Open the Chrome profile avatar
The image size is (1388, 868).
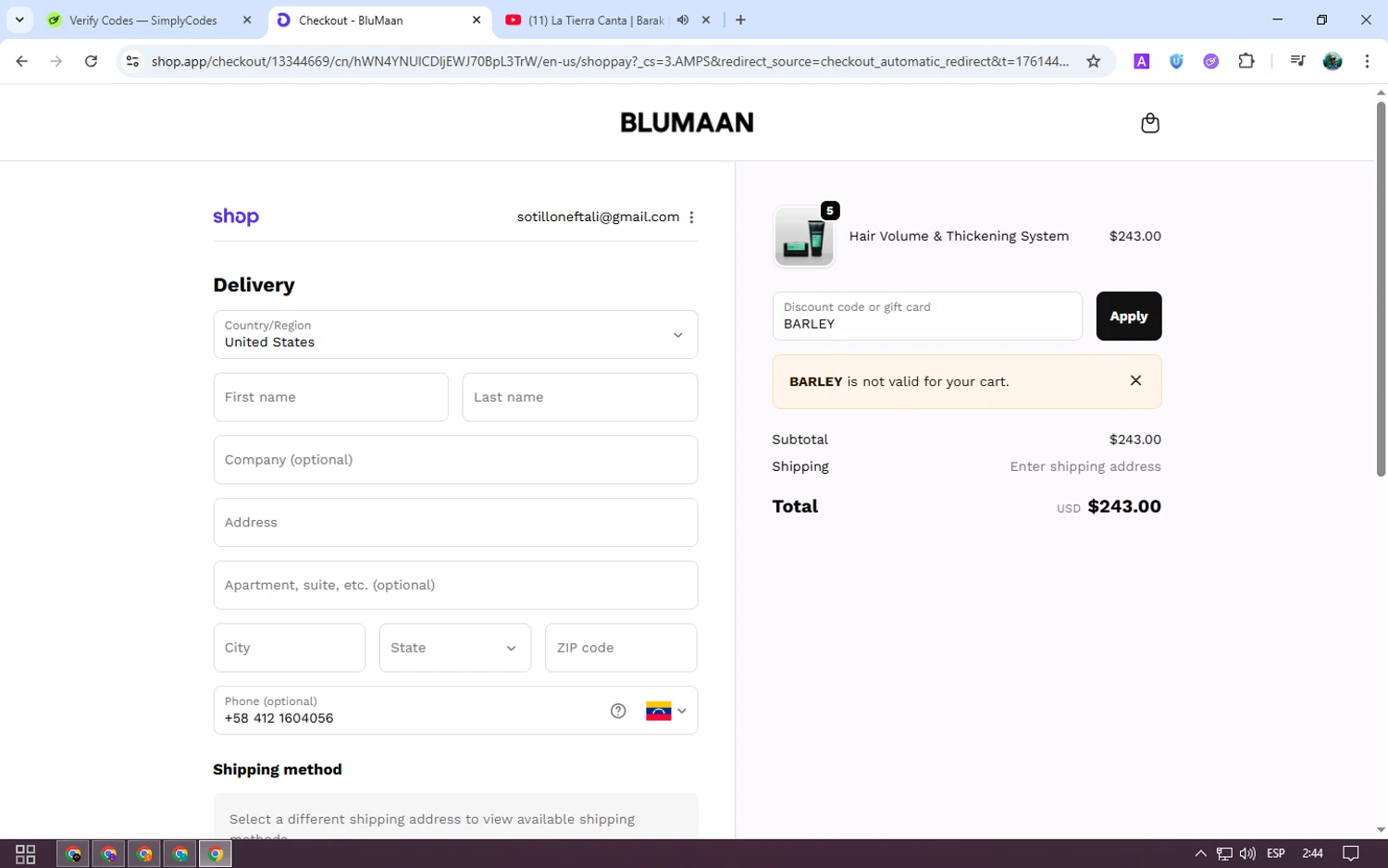(x=1332, y=61)
